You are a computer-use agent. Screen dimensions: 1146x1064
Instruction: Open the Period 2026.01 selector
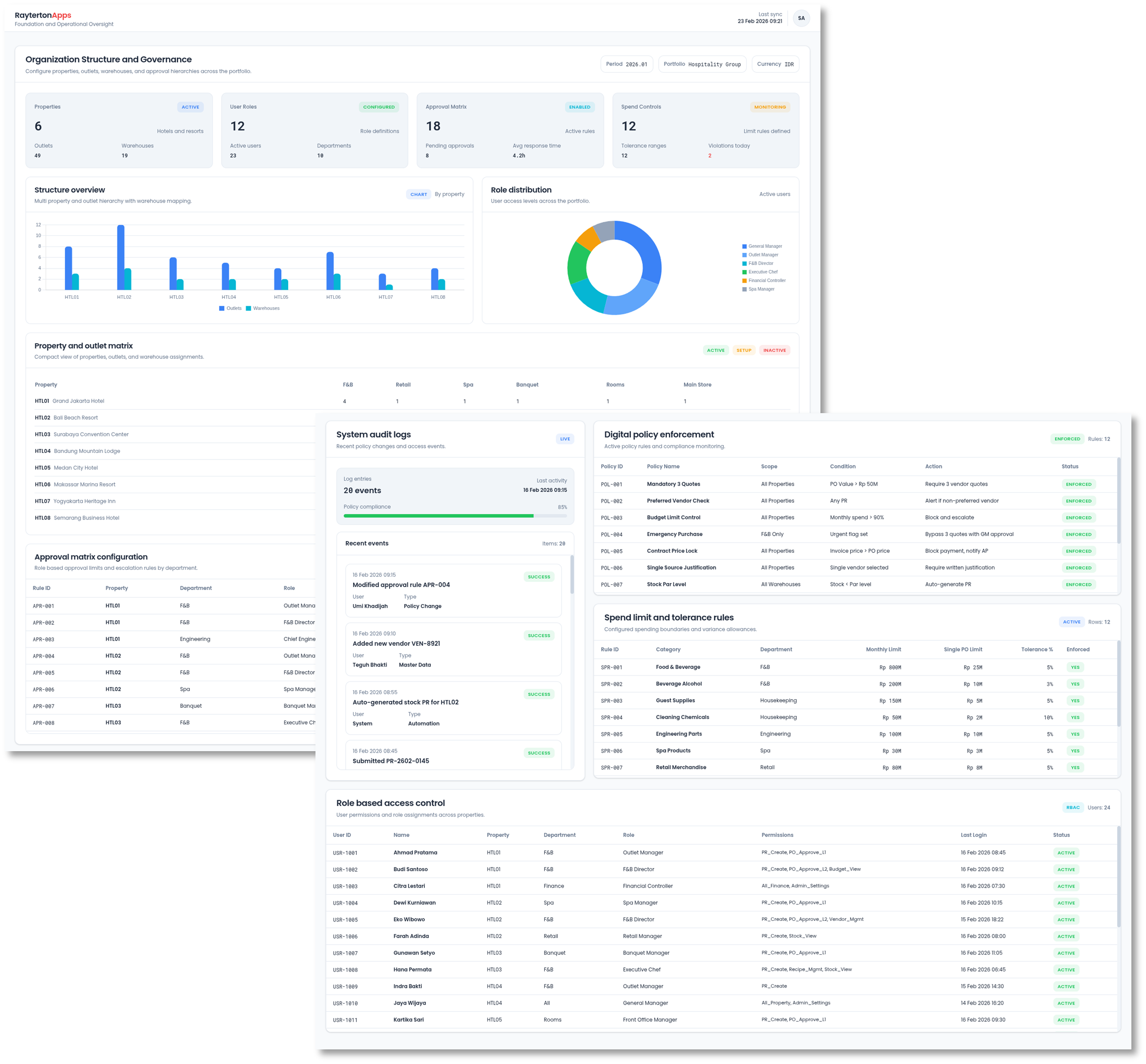click(x=626, y=64)
